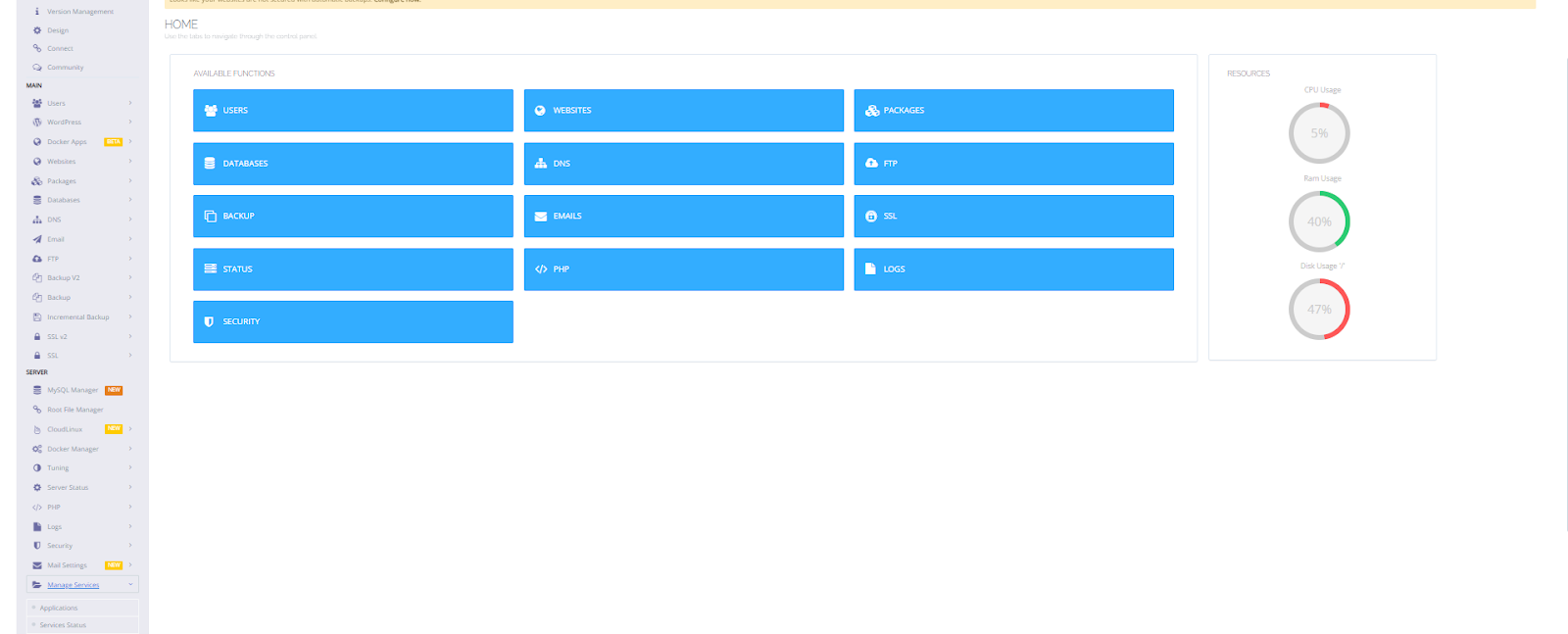Viewport: 1568px width, 634px height.
Task: Click the Tuning half-circle icon
Action: point(37,468)
